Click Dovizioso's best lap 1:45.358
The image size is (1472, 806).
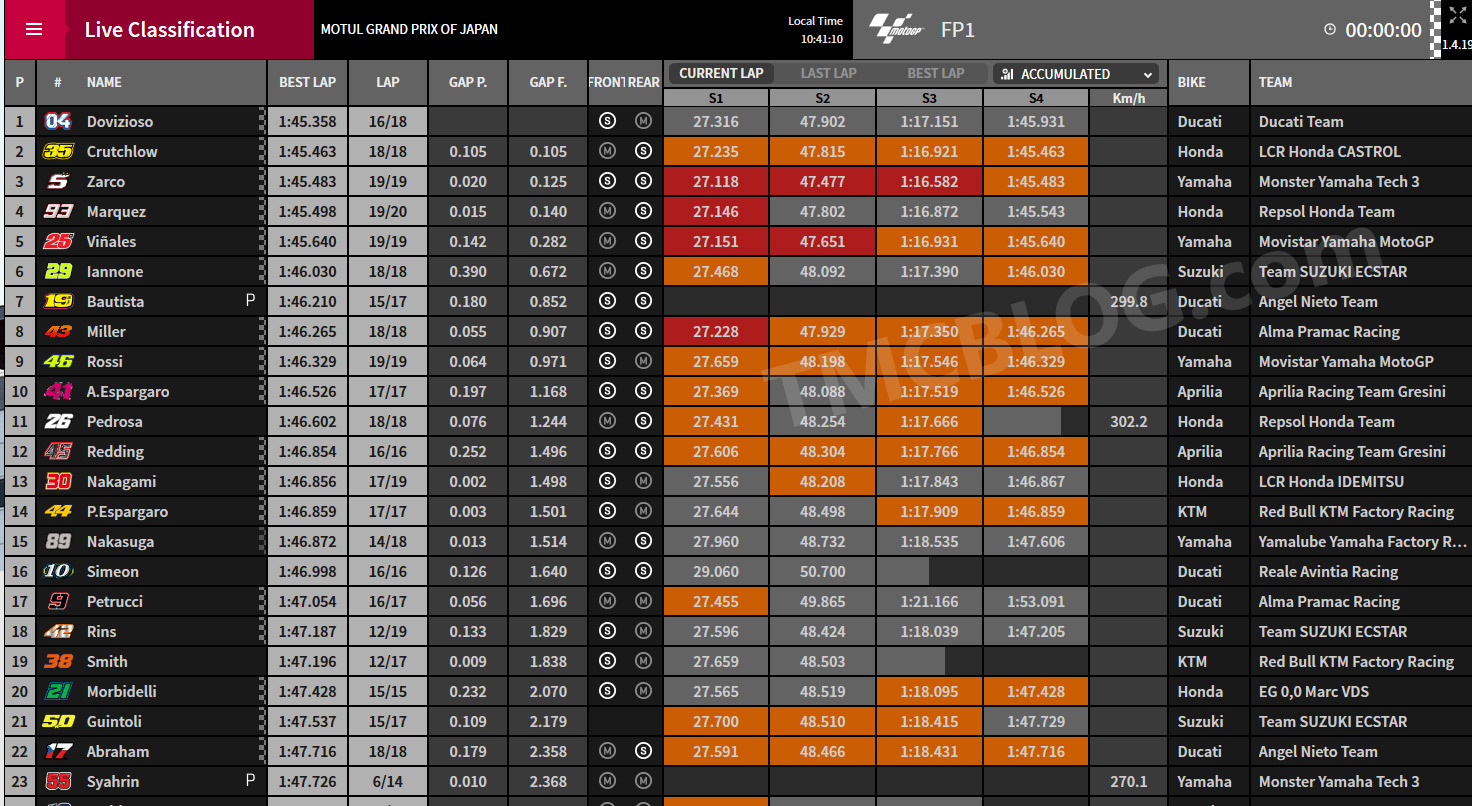[308, 121]
